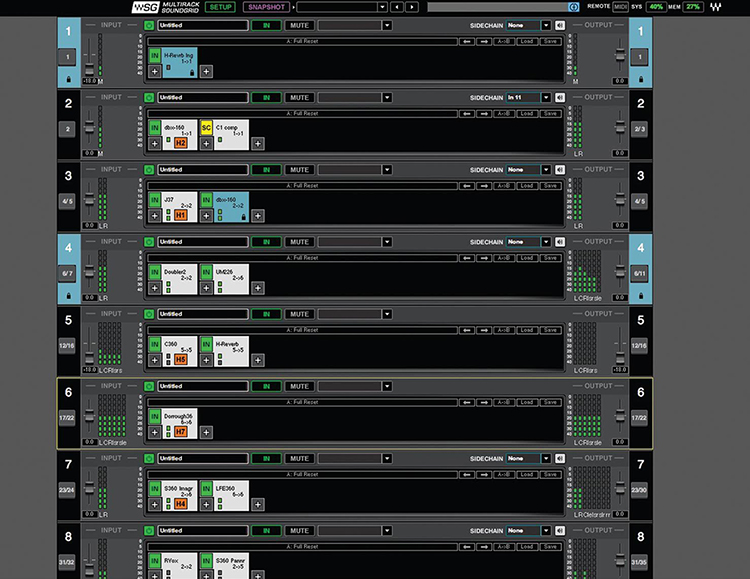
Task: Toggle rack 1 IN bypass button
Action: click(x=266, y=25)
